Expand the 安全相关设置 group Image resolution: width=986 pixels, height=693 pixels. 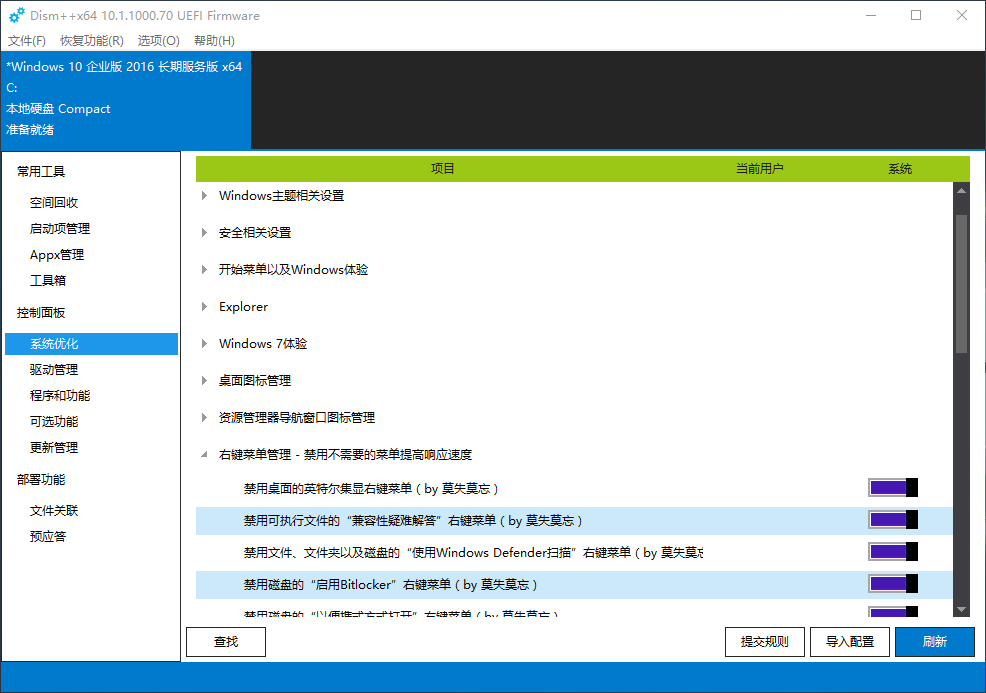205,233
